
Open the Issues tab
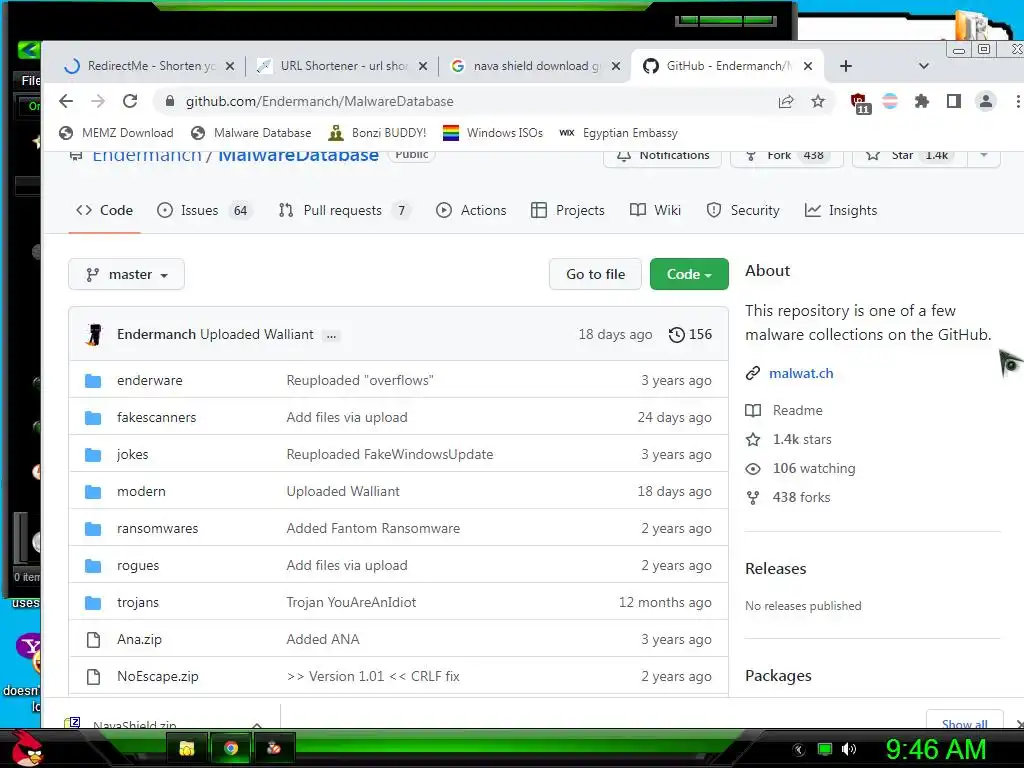point(203,210)
